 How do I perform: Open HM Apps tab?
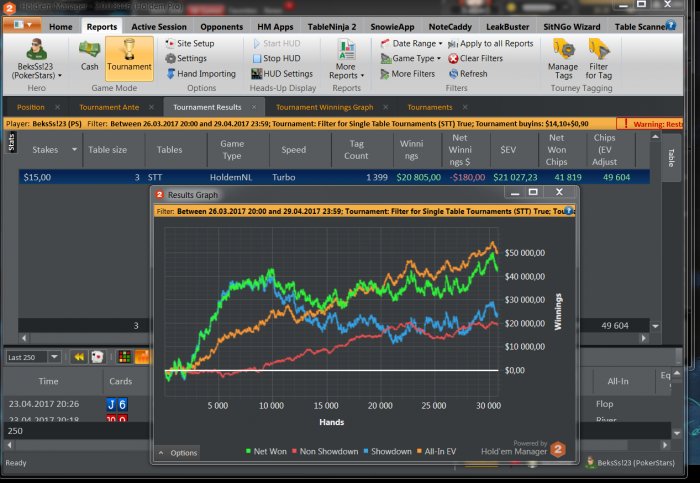click(275, 27)
